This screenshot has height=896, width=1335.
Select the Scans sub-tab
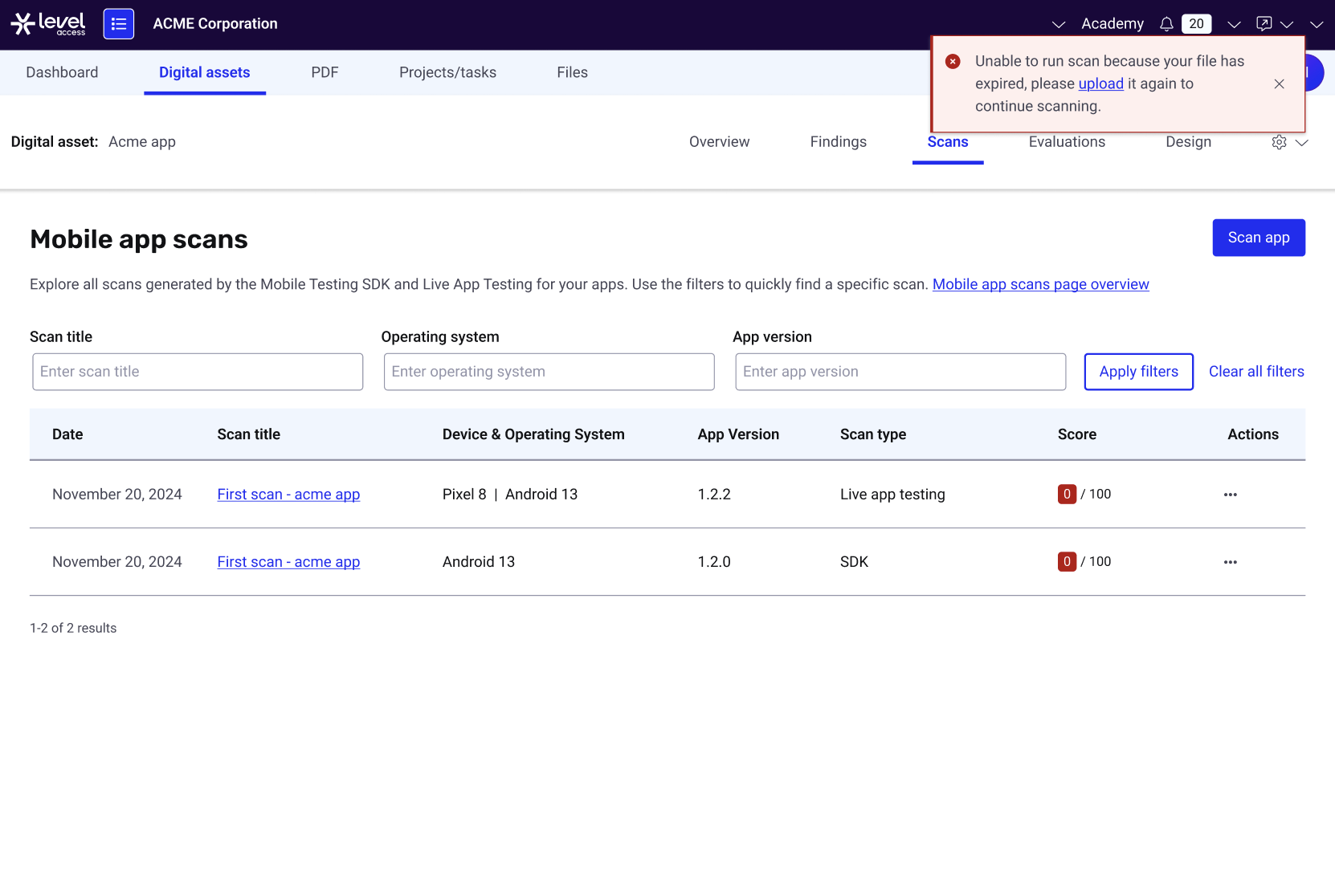[x=948, y=142]
